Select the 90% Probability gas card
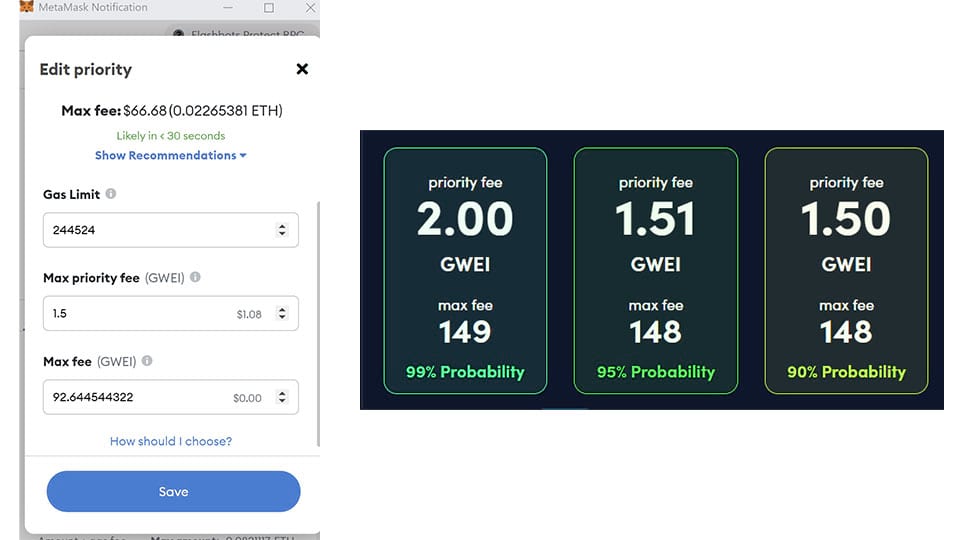The width and height of the screenshot is (960, 540). coord(846,271)
